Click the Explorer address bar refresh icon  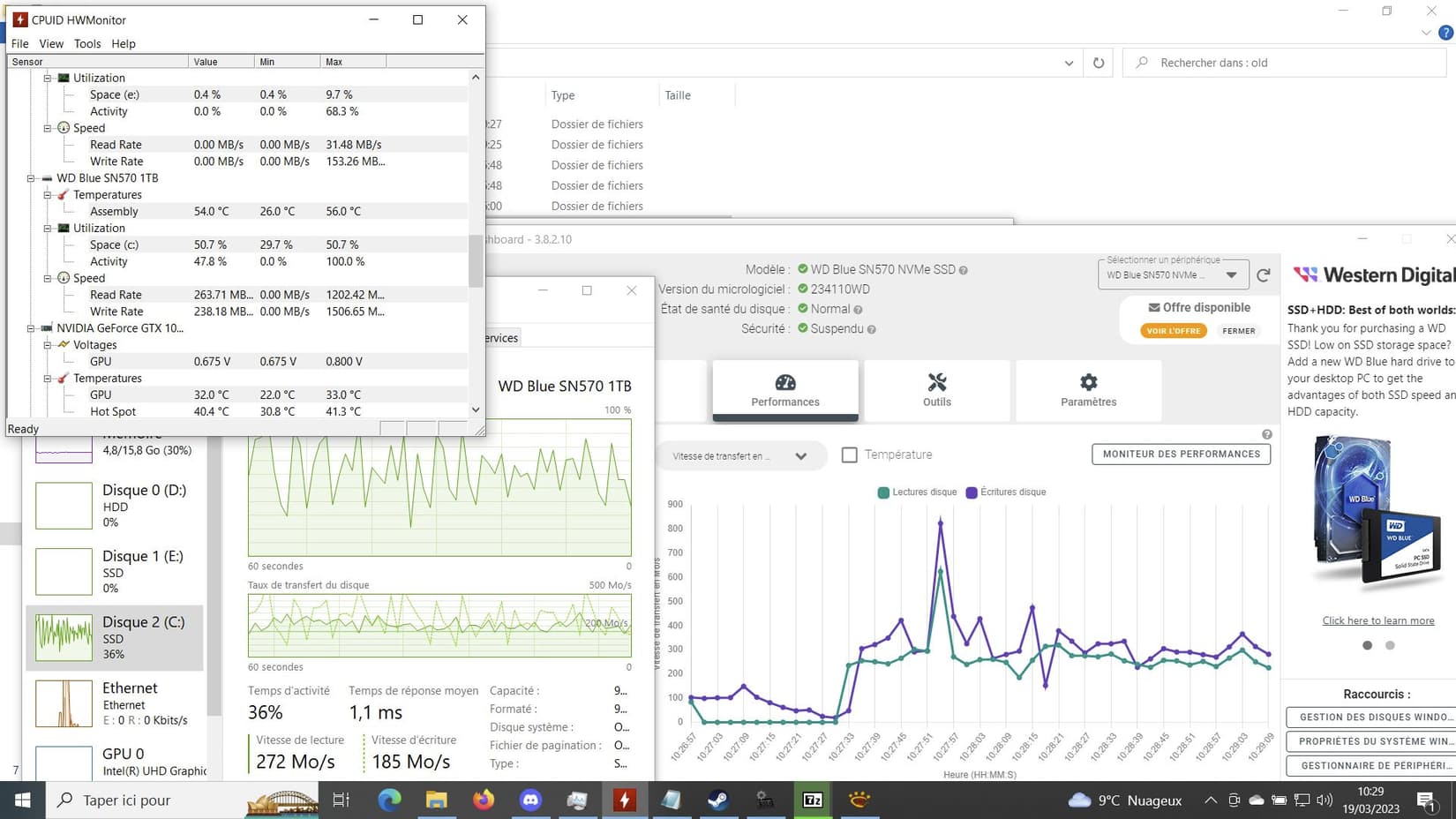click(x=1099, y=63)
